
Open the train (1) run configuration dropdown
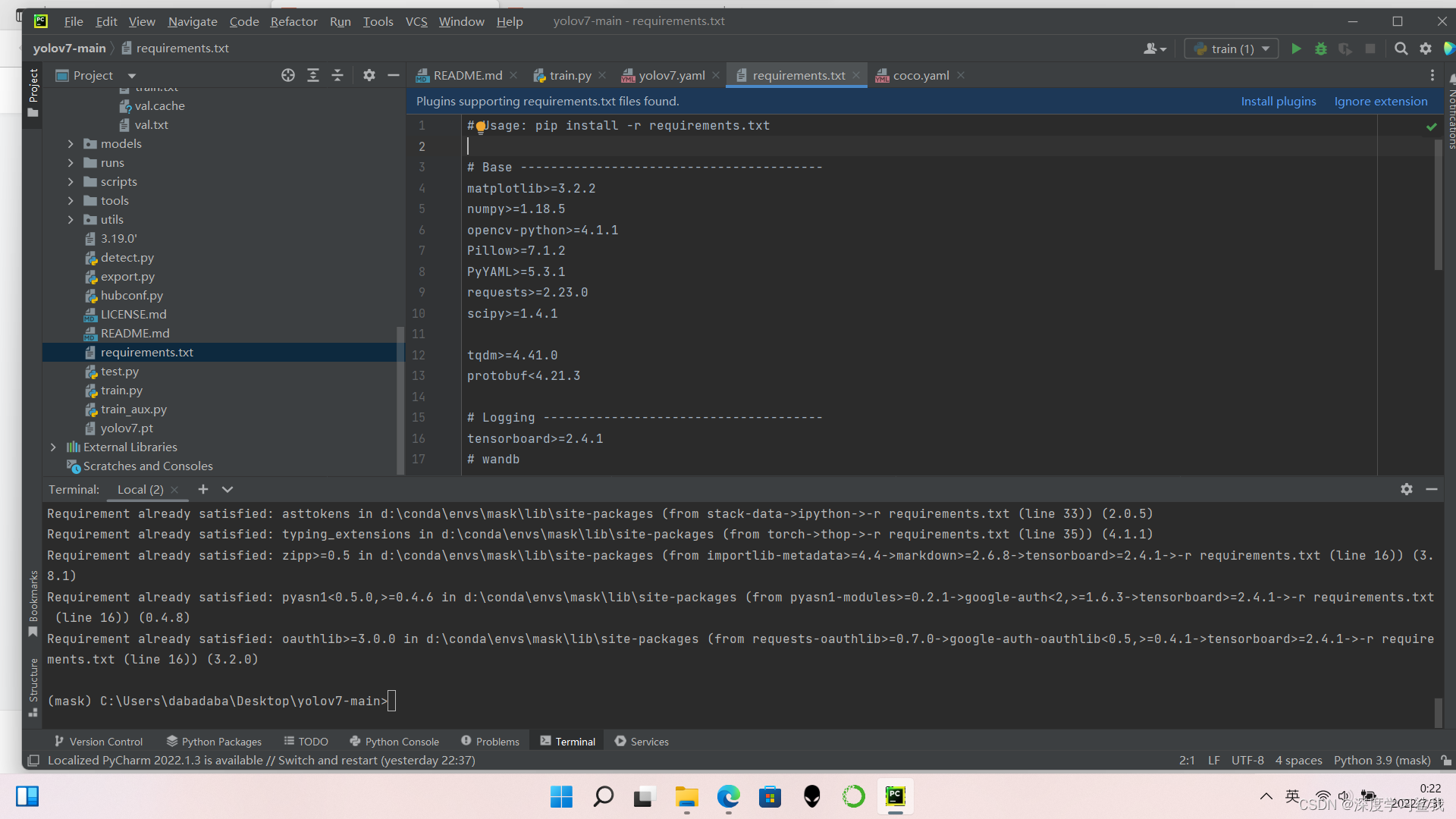coord(1232,49)
